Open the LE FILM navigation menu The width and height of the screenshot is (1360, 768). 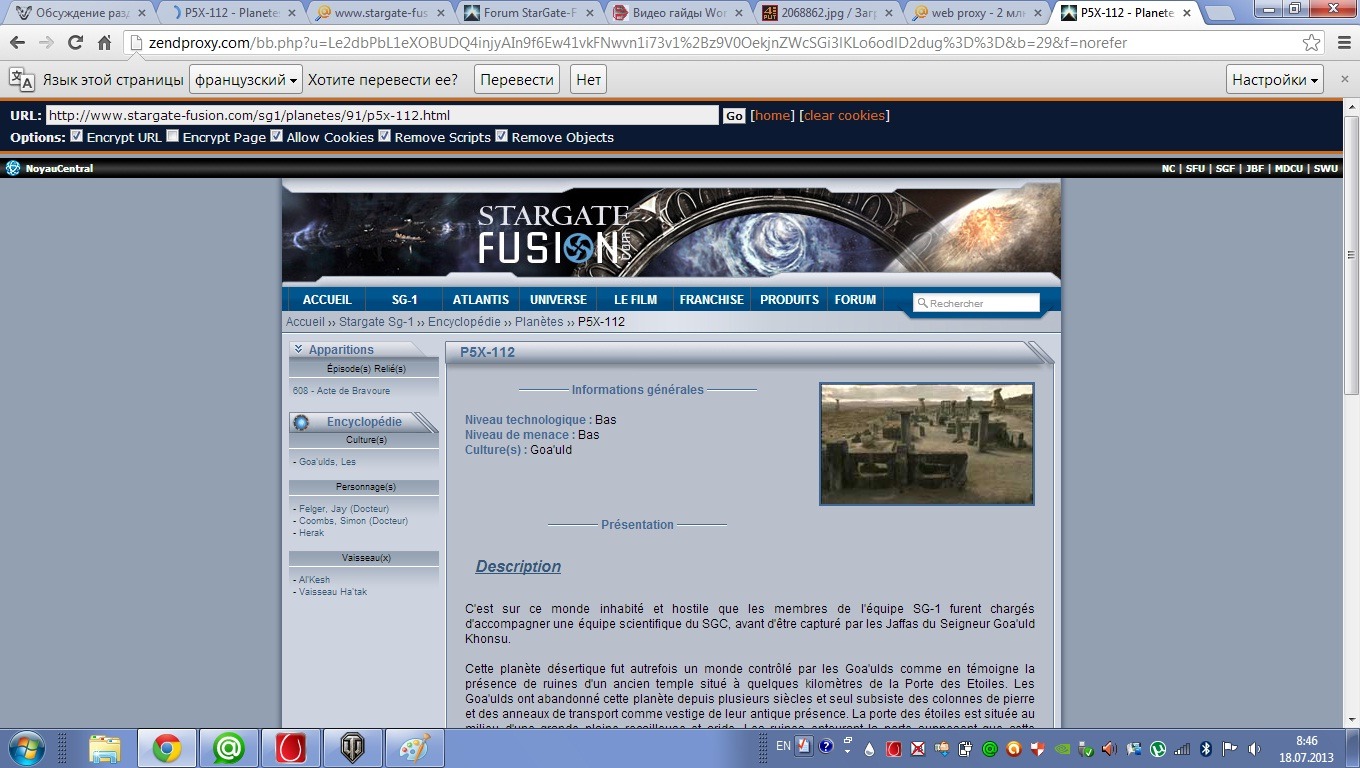(x=635, y=300)
